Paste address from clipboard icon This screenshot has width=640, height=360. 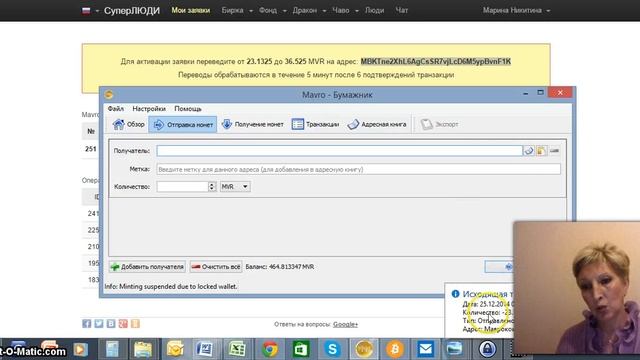tap(541, 151)
